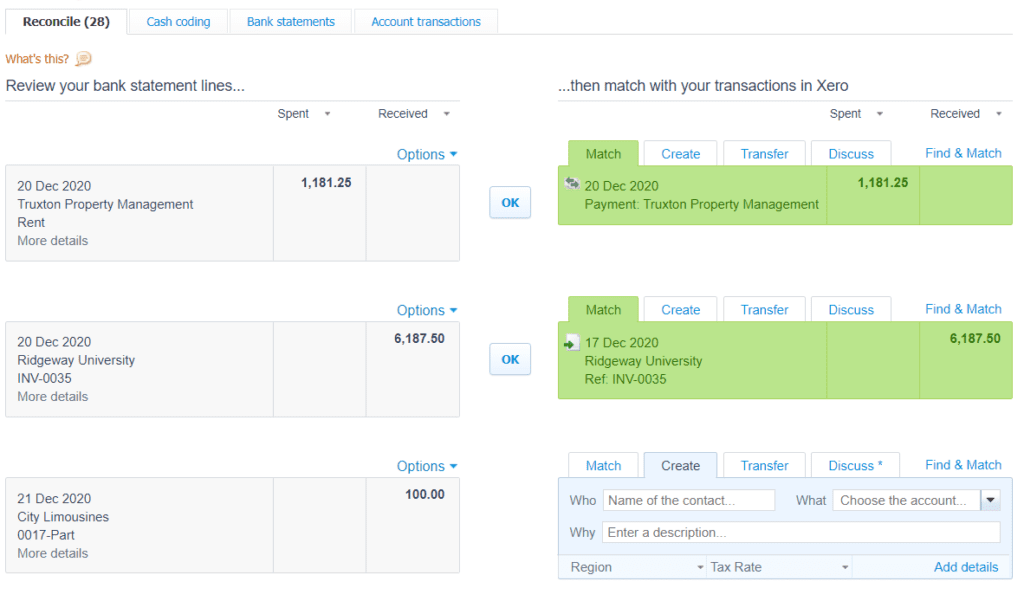Open the Cash coding tab
Viewport: 1024px width, 601px height.
coord(178,22)
